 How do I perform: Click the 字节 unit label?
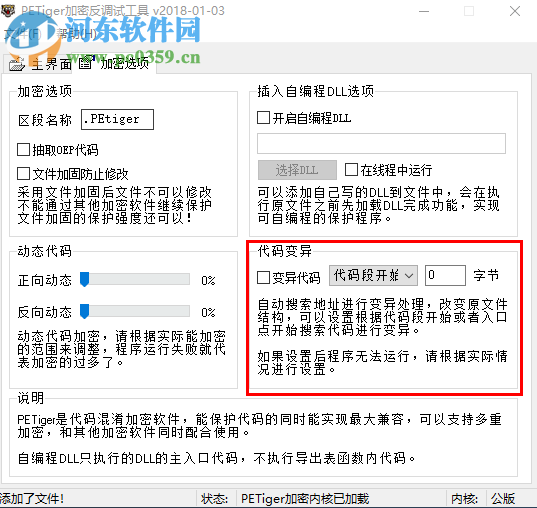click(486, 275)
